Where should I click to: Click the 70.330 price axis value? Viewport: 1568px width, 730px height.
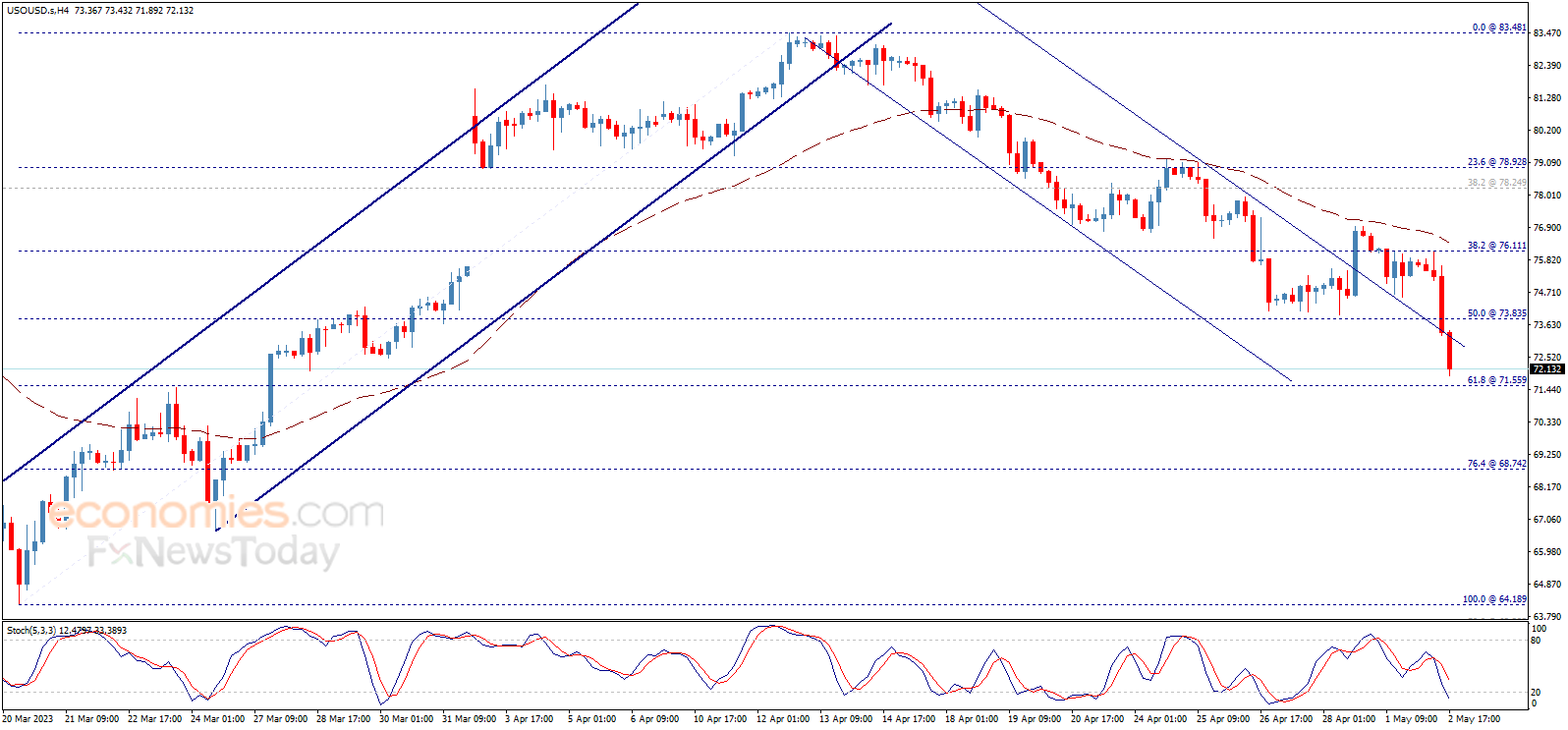1547,422
